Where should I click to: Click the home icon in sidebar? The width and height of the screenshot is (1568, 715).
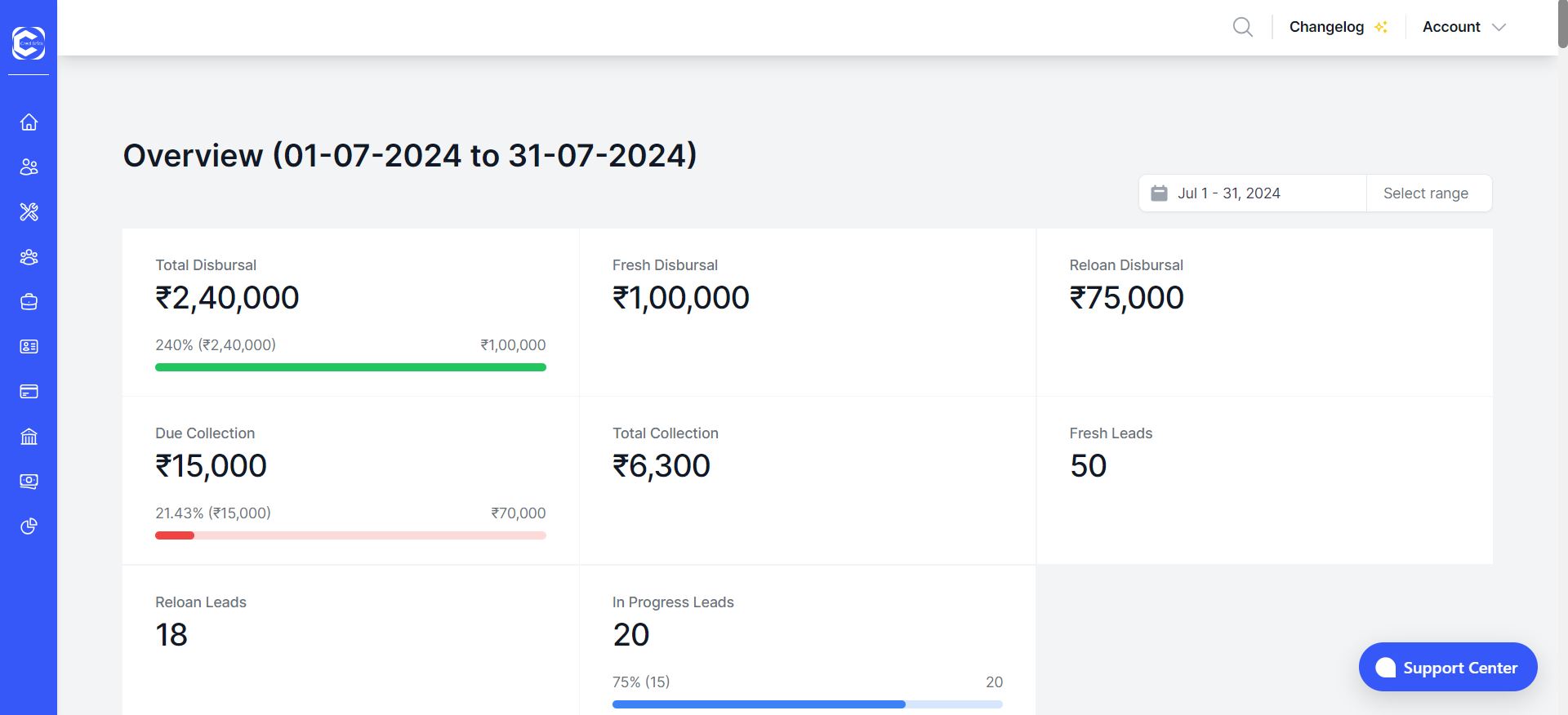[29, 122]
